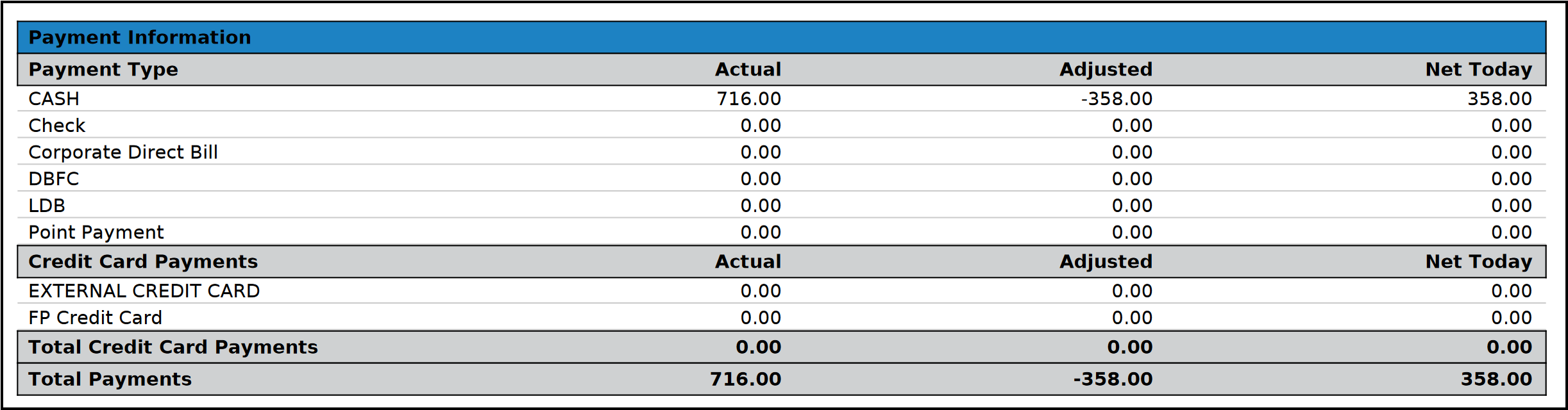The height and width of the screenshot is (410, 1568).
Task: Click the Check payment type label
Action: [56, 126]
